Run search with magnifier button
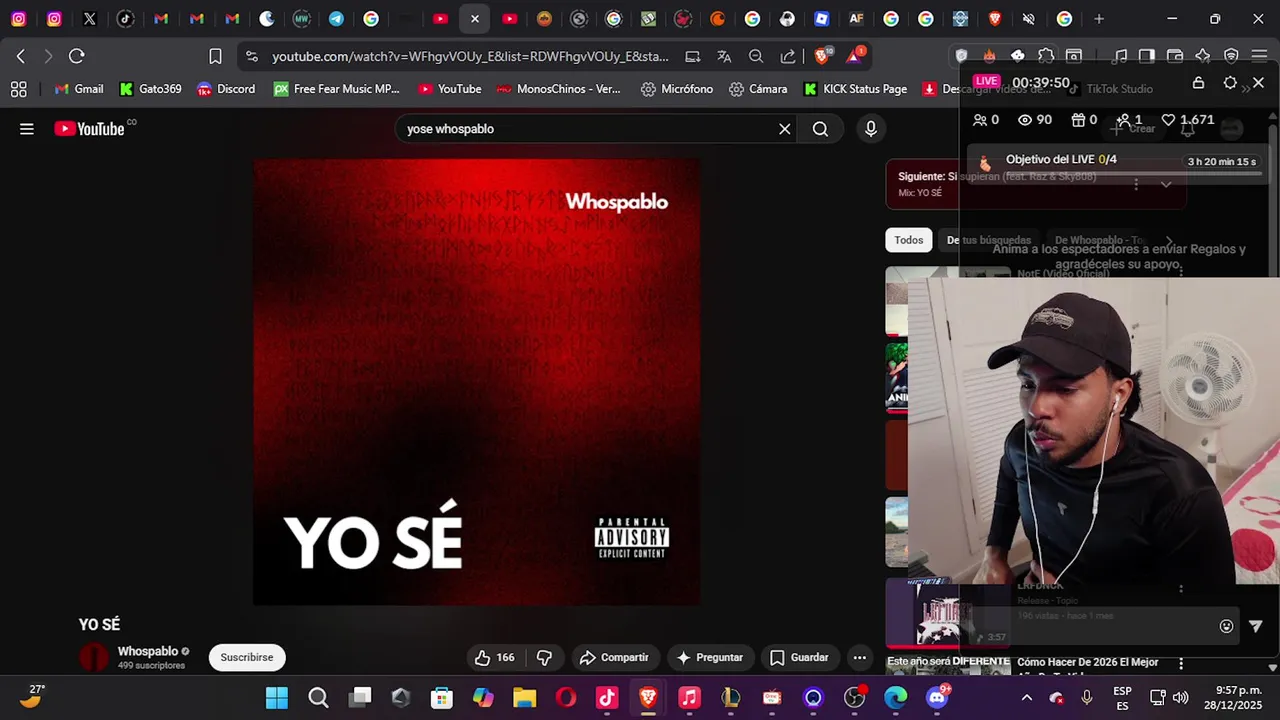The width and height of the screenshot is (1280, 720). click(x=820, y=129)
